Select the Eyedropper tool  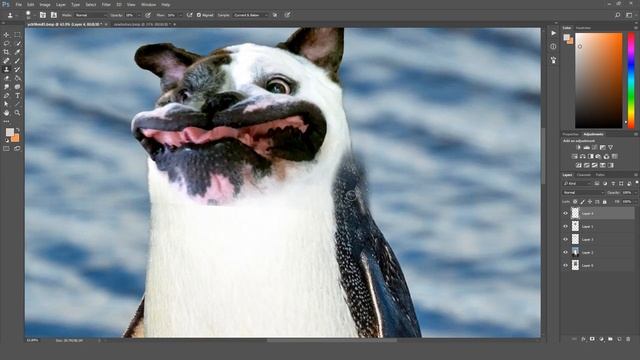click(x=17, y=52)
